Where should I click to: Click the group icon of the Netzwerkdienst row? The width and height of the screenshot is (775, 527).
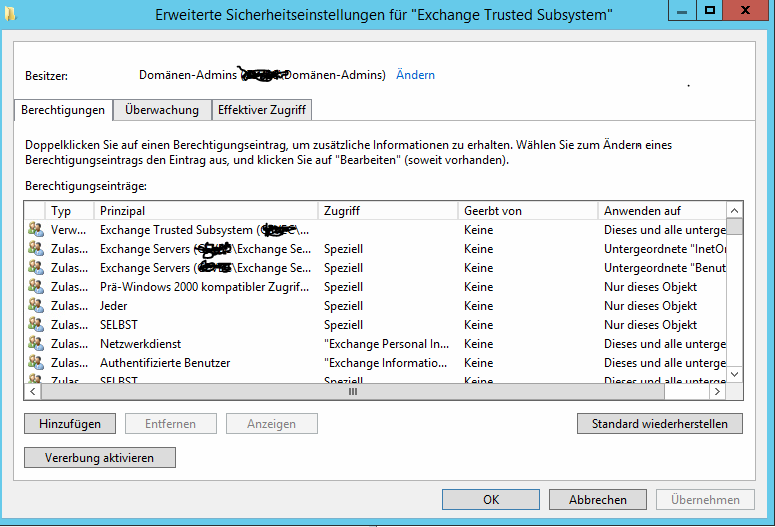click(36, 343)
